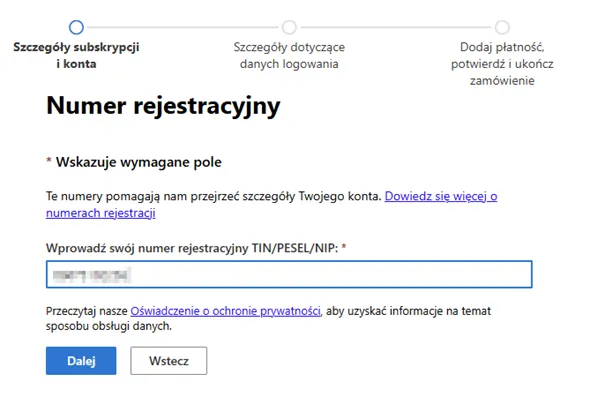Click progress line between first and second step
Screen dimensions: 605x404
pyautogui.click(x=182, y=27)
